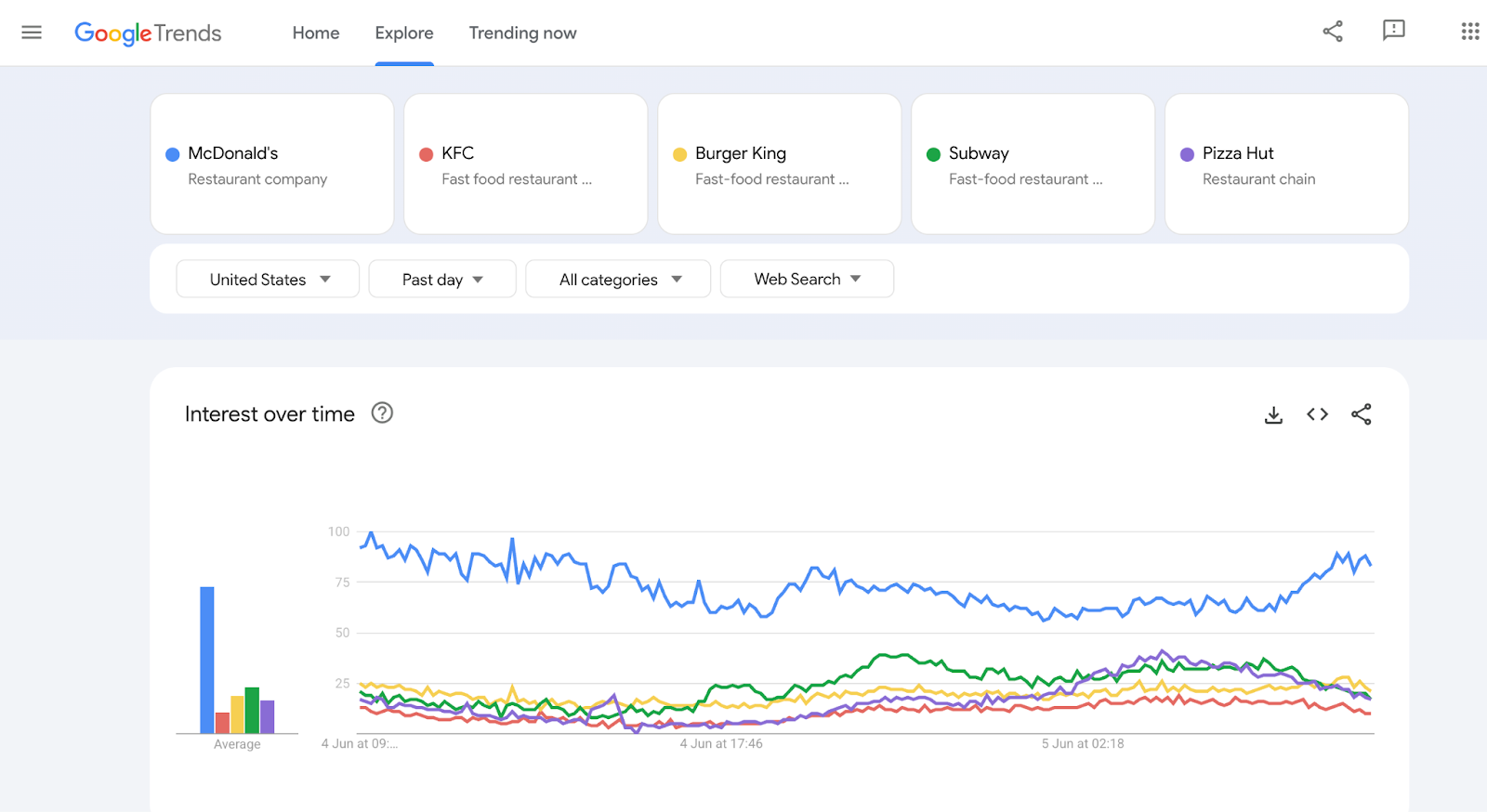
Task: Click 'Restaurant company' subtitle under McDonald's
Action: point(257,179)
